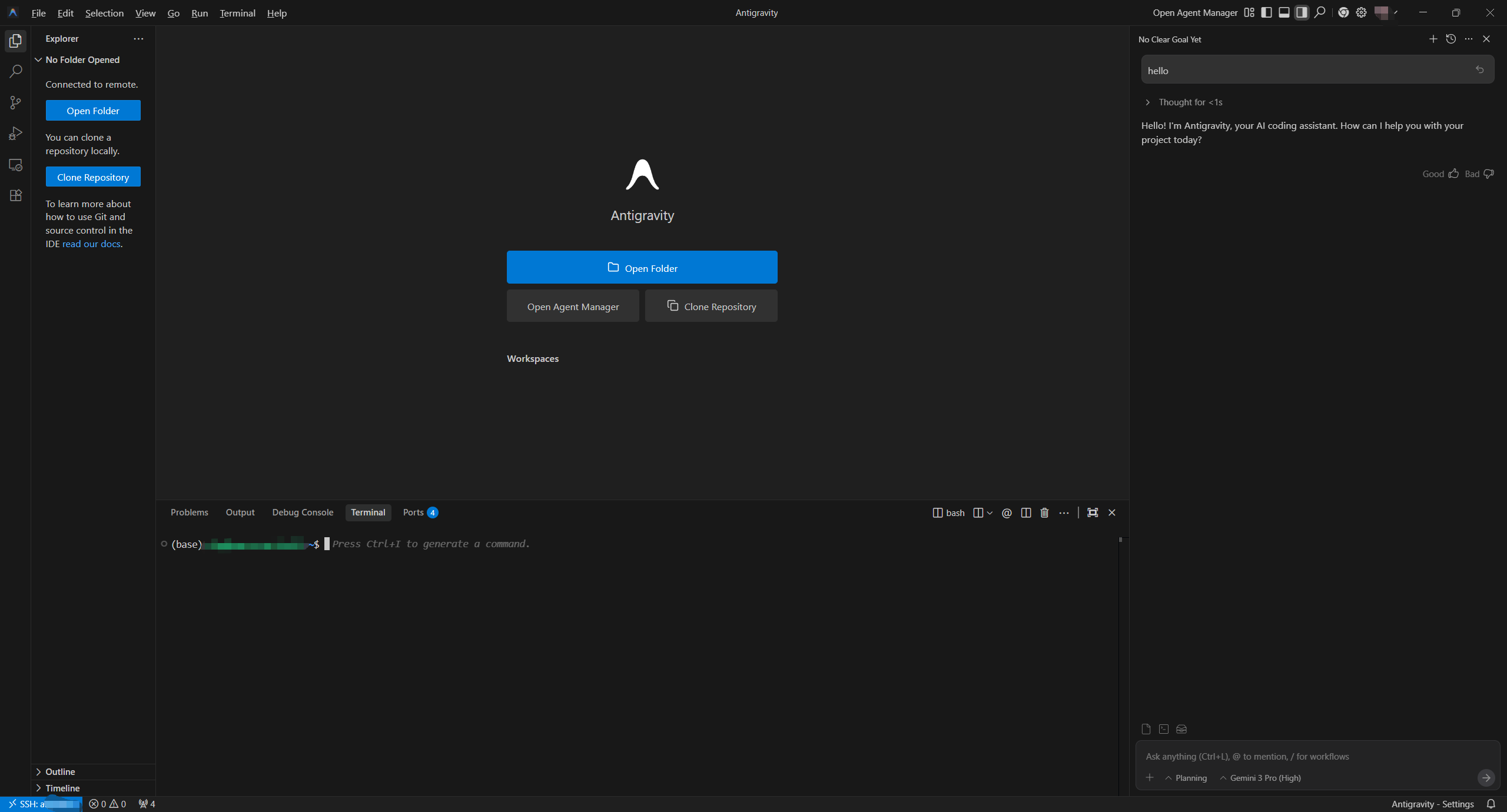Toggle the primary side bar visibility
This screenshot has height=812, width=1507.
pos(1267,12)
